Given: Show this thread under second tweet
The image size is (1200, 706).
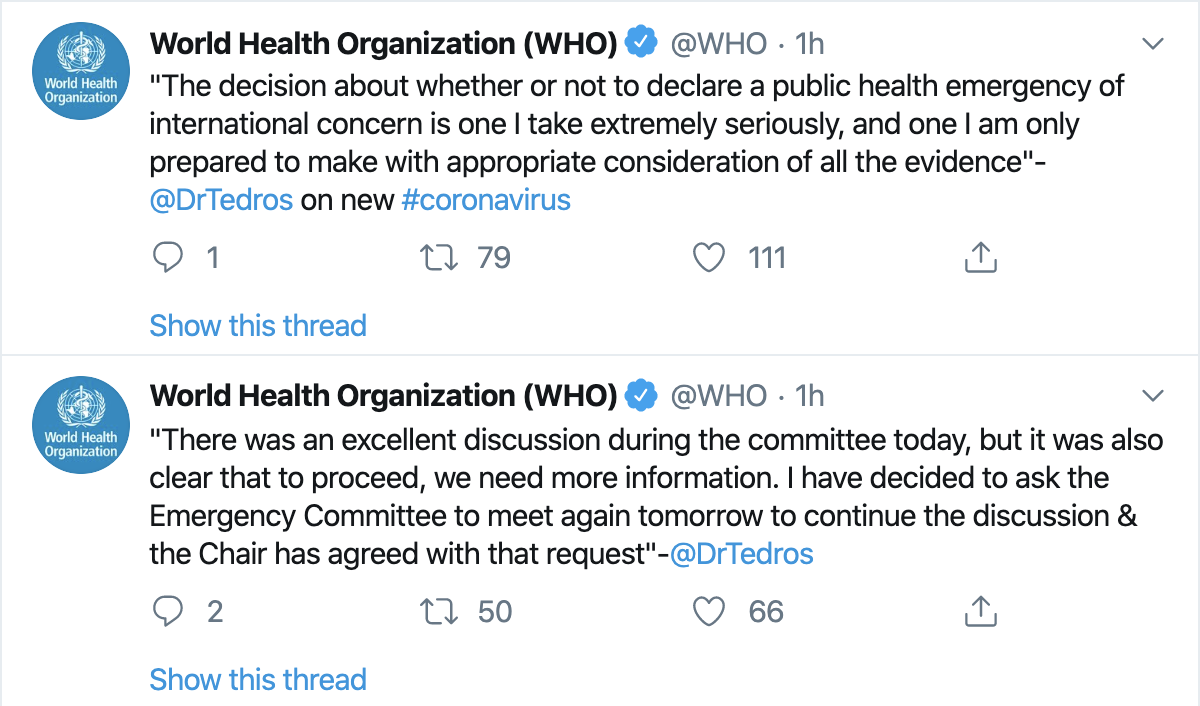Looking at the screenshot, I should [258, 680].
